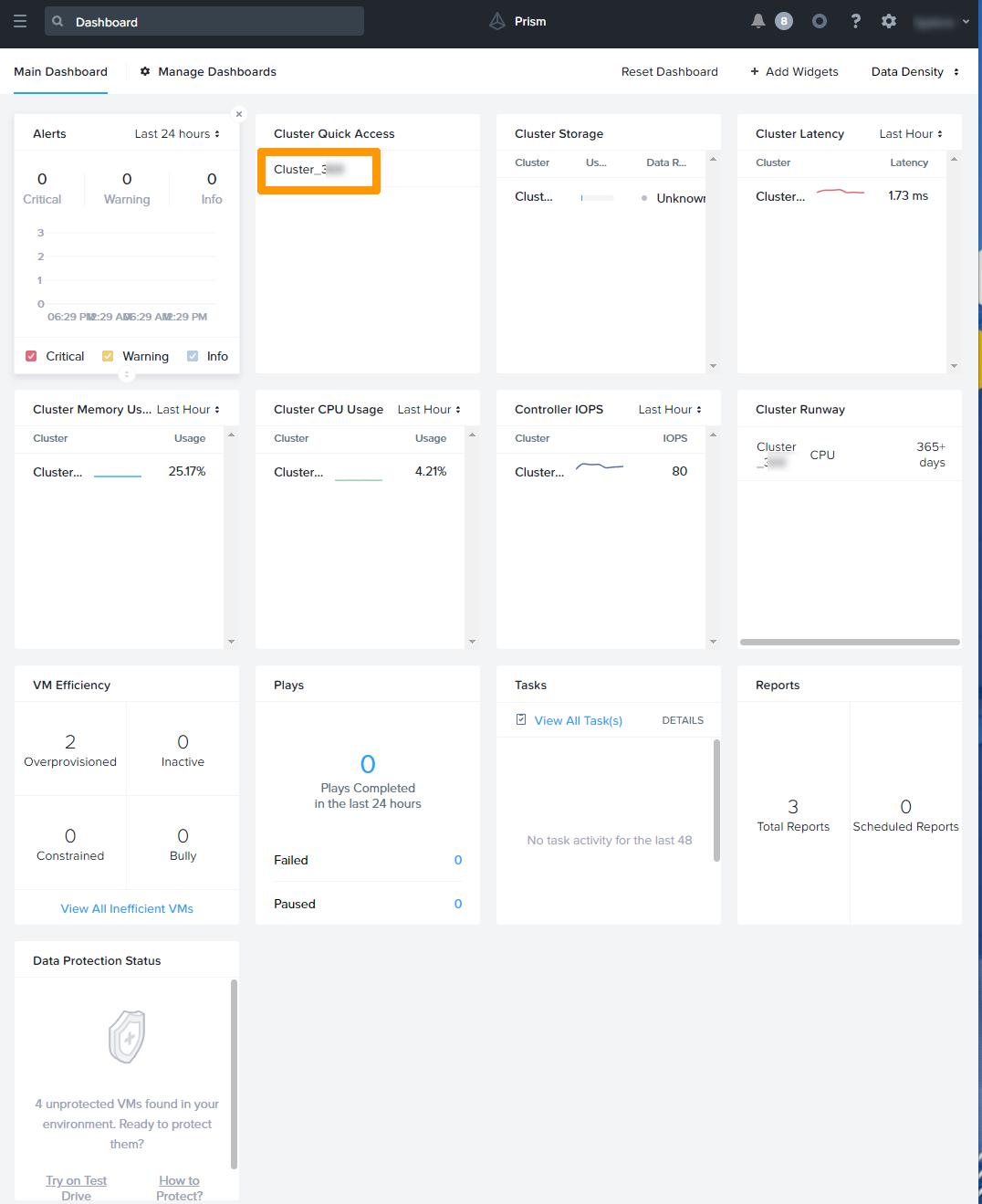This screenshot has height=1204, width=982.
Task: Open the help question mark icon
Action: [x=855, y=21]
